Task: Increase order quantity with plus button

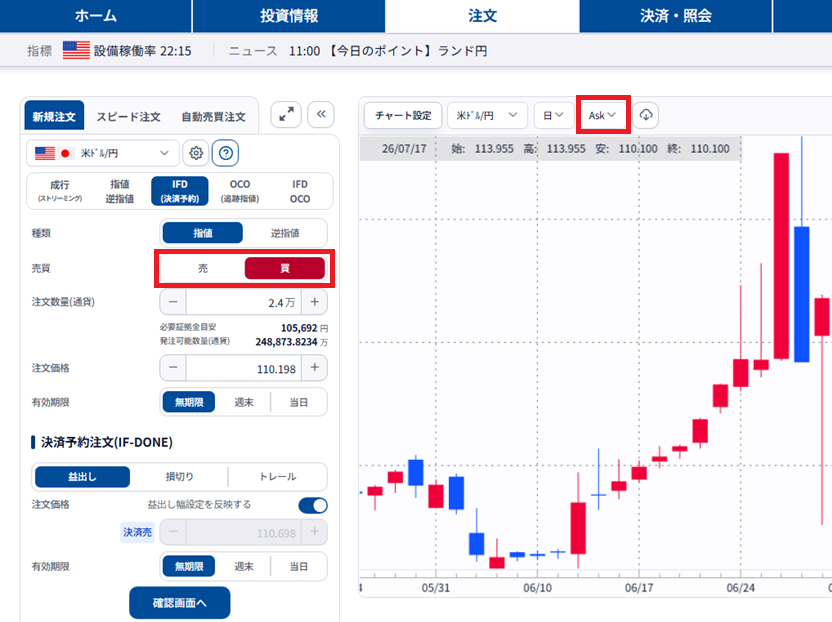Action: click(x=315, y=302)
